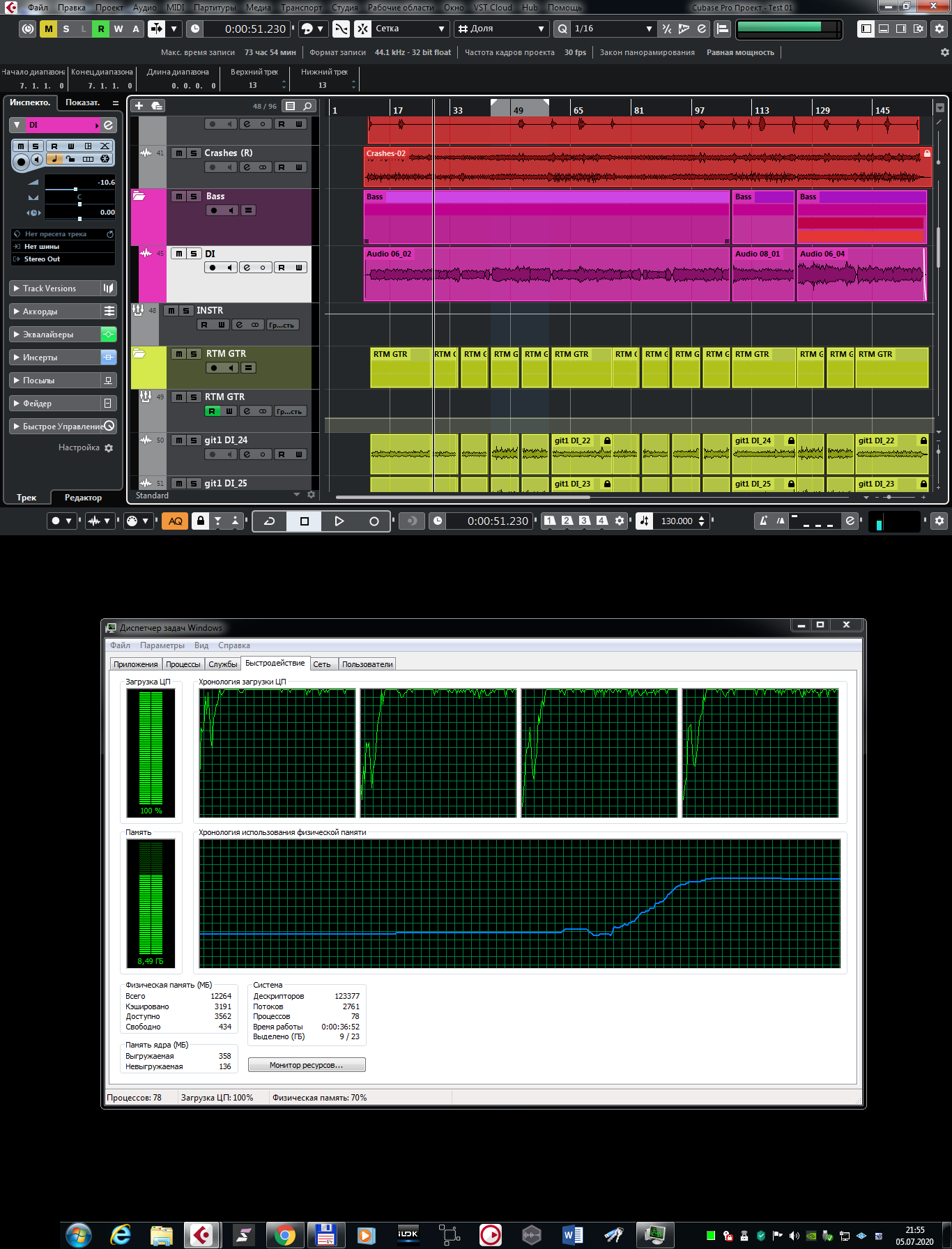
Task: Open Chrome from the Windows taskbar
Action: pos(284,1236)
